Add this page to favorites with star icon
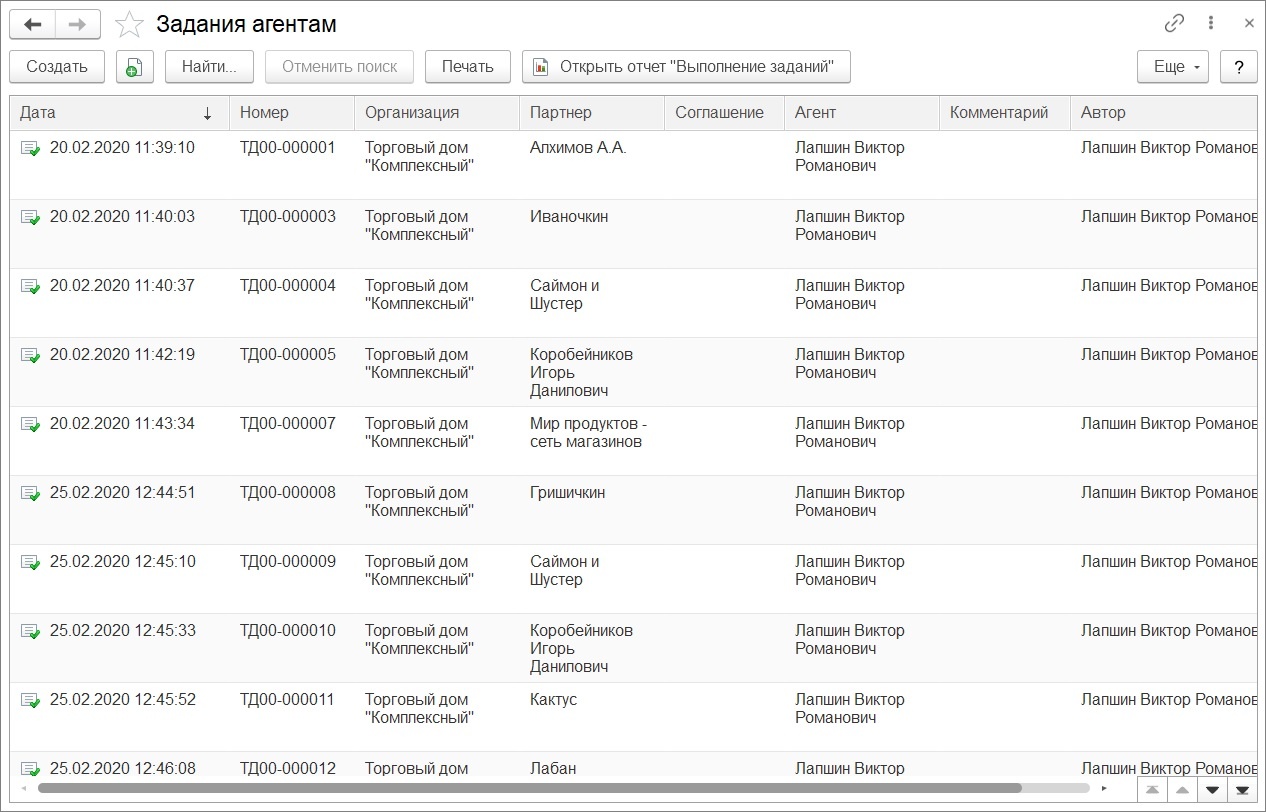Viewport: 1266px width, 812px height. (x=130, y=24)
